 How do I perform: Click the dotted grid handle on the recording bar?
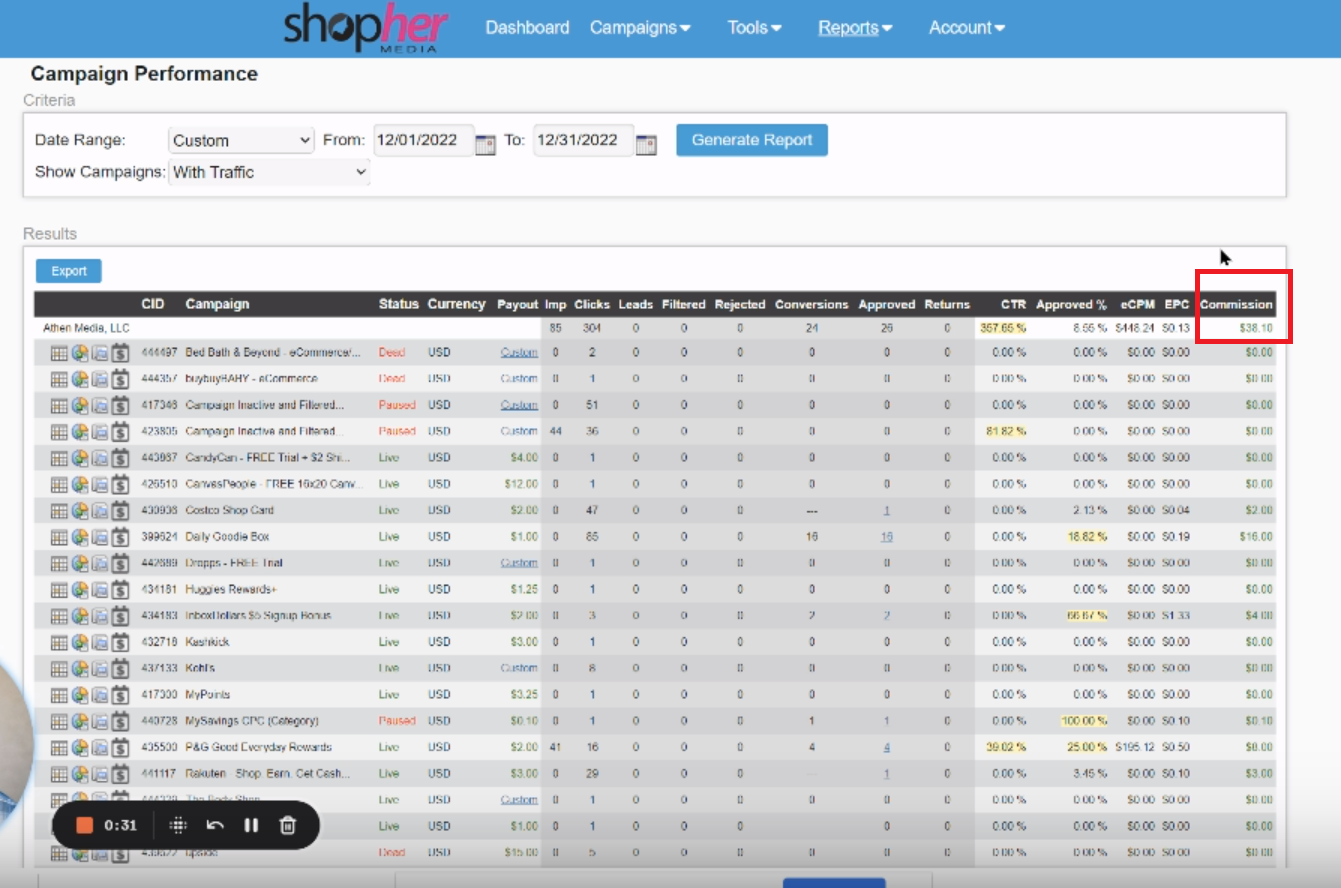179,825
